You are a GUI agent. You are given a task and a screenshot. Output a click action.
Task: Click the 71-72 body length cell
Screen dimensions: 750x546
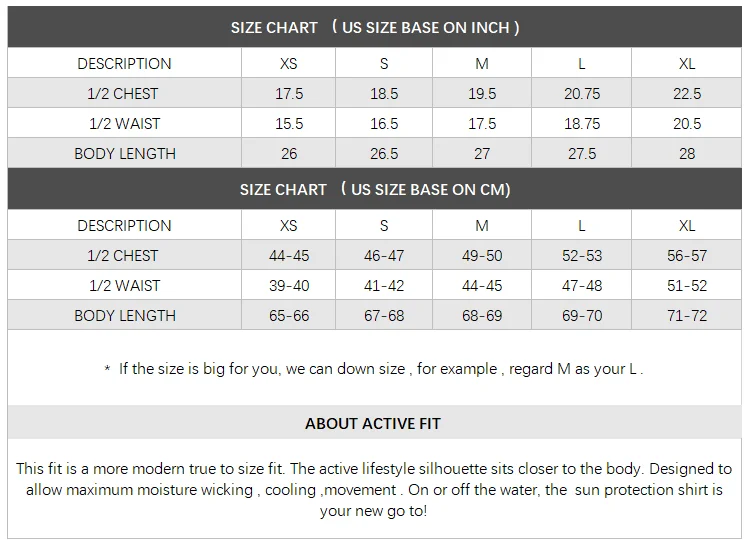(687, 316)
